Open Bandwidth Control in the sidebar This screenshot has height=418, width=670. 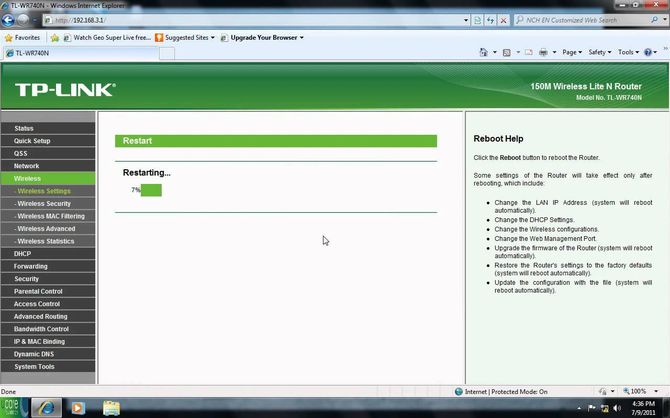tap(48, 329)
